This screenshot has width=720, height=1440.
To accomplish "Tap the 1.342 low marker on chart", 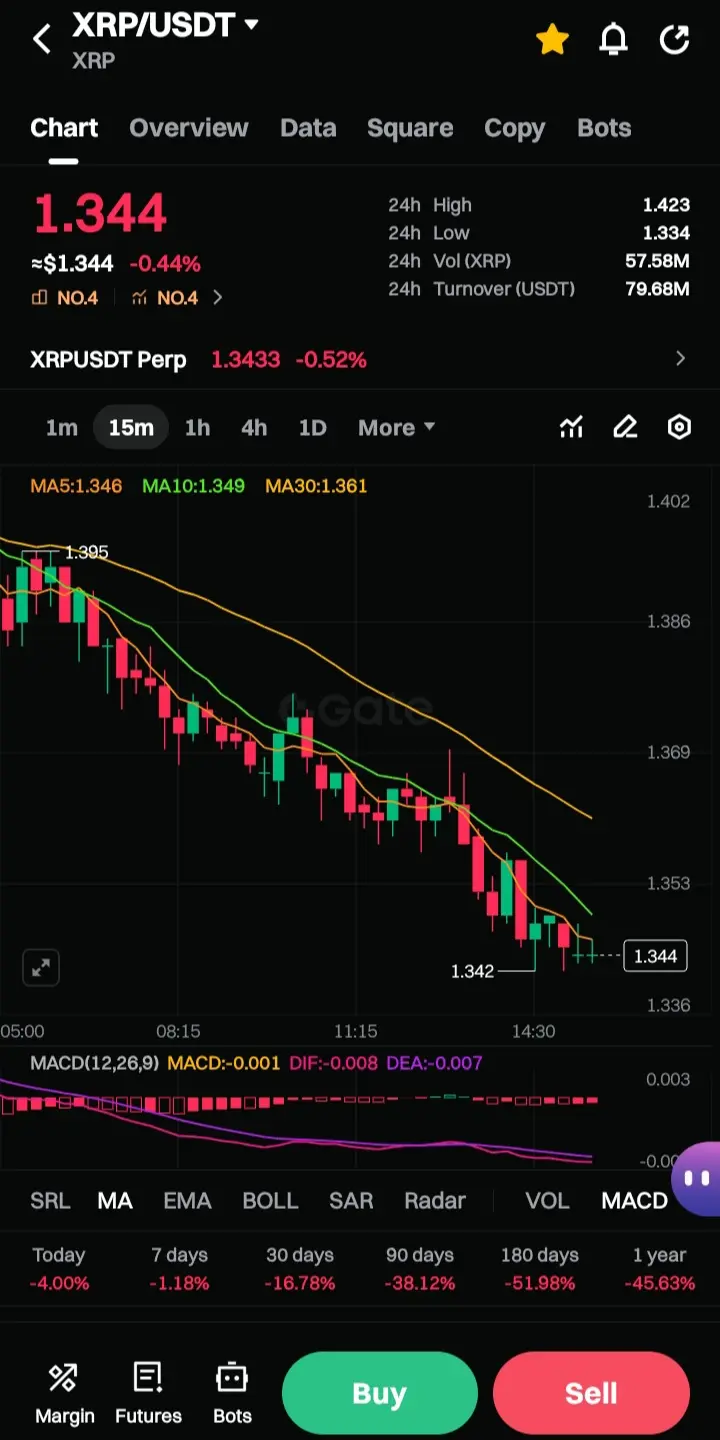I will click(472, 971).
